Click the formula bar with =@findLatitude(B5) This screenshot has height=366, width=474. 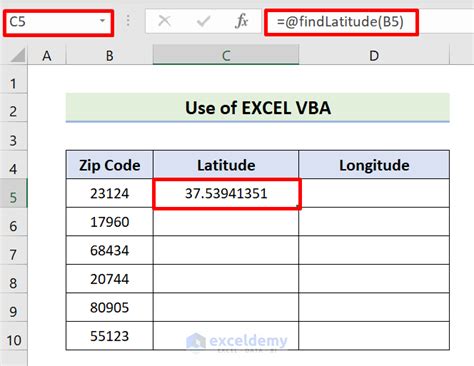point(341,22)
